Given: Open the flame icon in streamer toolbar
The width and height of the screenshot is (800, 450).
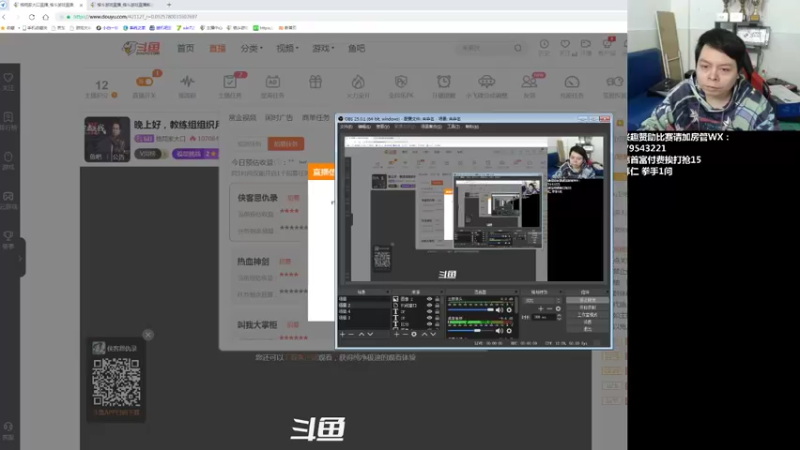Looking at the screenshot, I should pos(358,82).
